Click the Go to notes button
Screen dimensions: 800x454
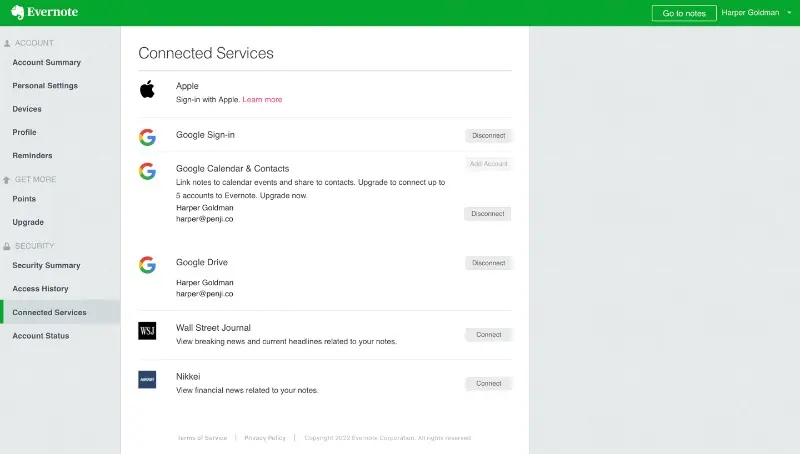[684, 13]
